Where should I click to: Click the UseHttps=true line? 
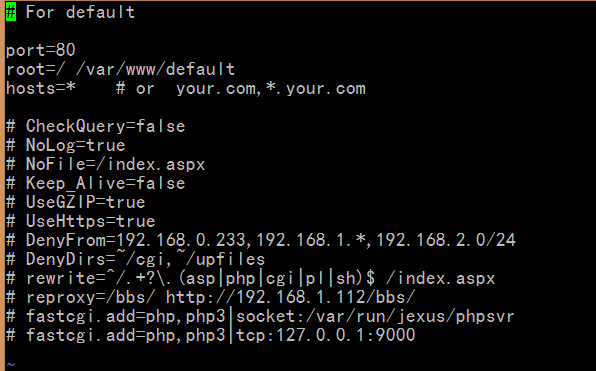point(81,221)
